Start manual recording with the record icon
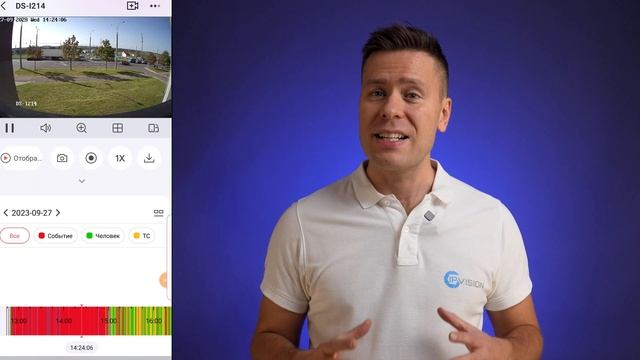The height and width of the screenshot is (360, 640). click(x=91, y=158)
